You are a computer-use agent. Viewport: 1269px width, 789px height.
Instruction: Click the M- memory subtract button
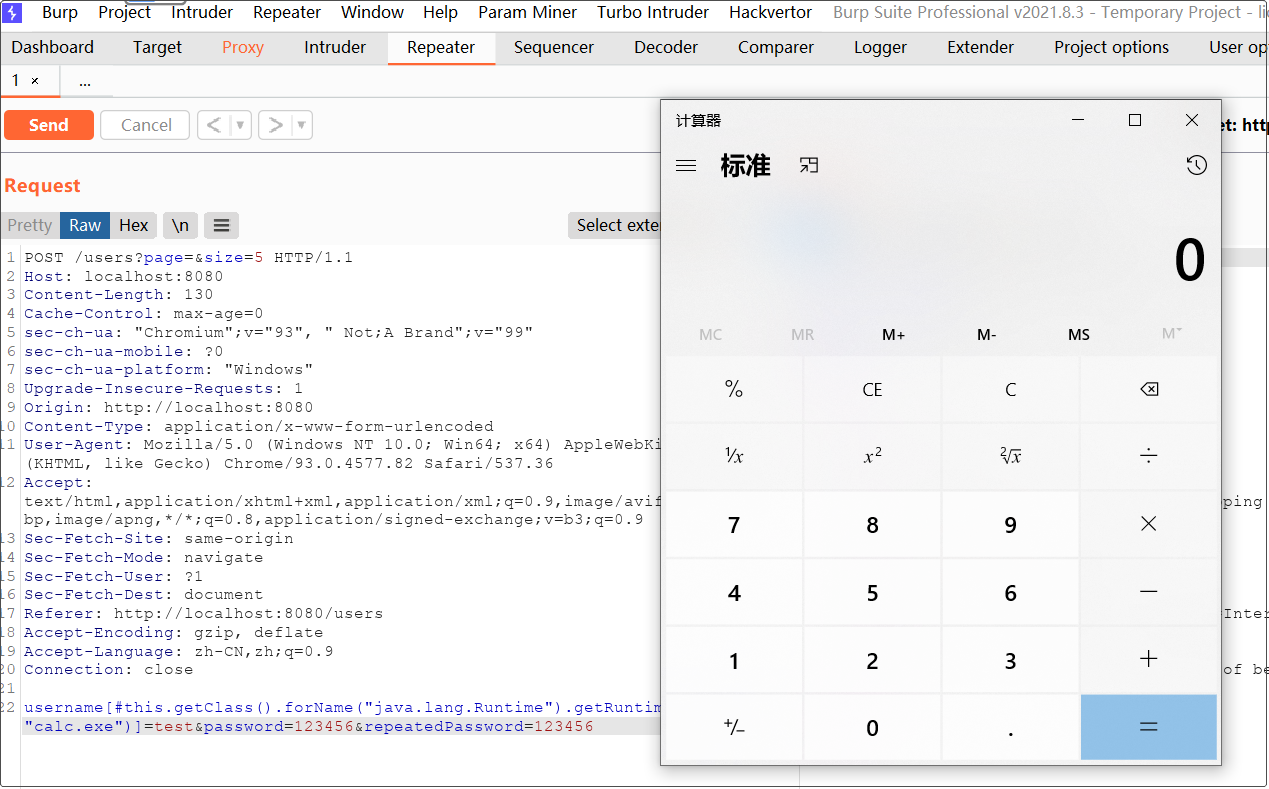(986, 335)
